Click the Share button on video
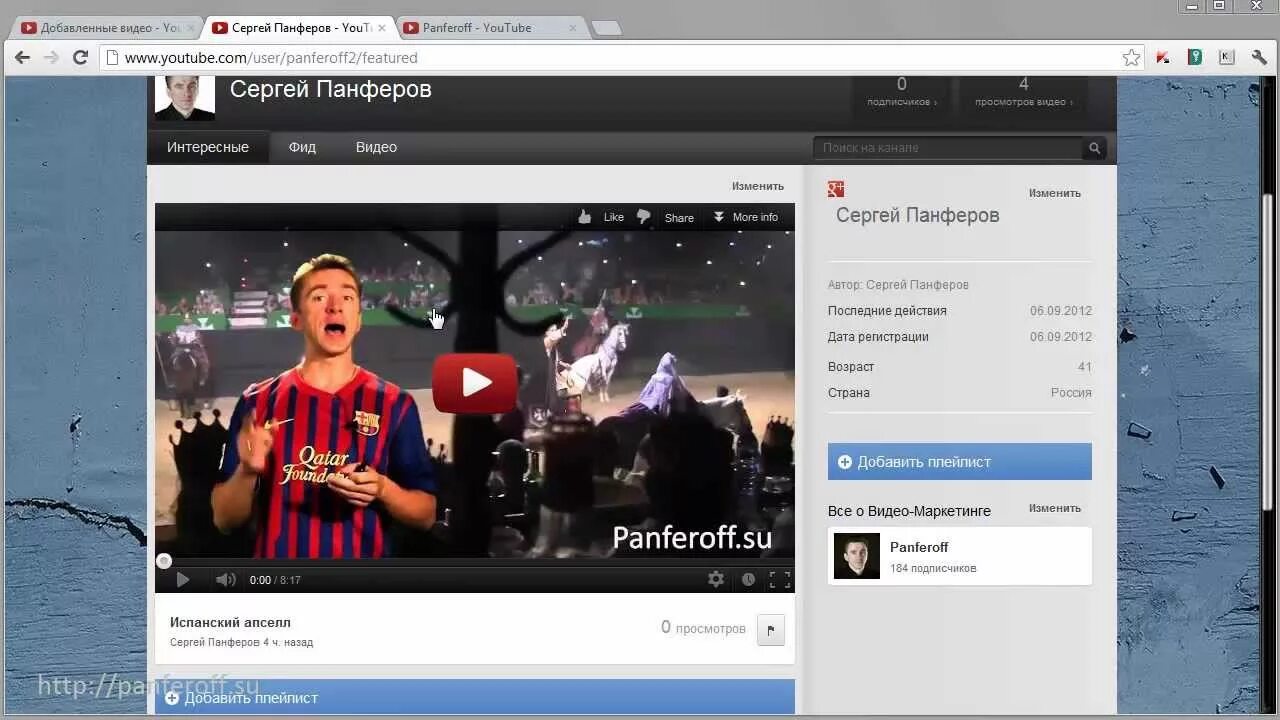 (679, 217)
